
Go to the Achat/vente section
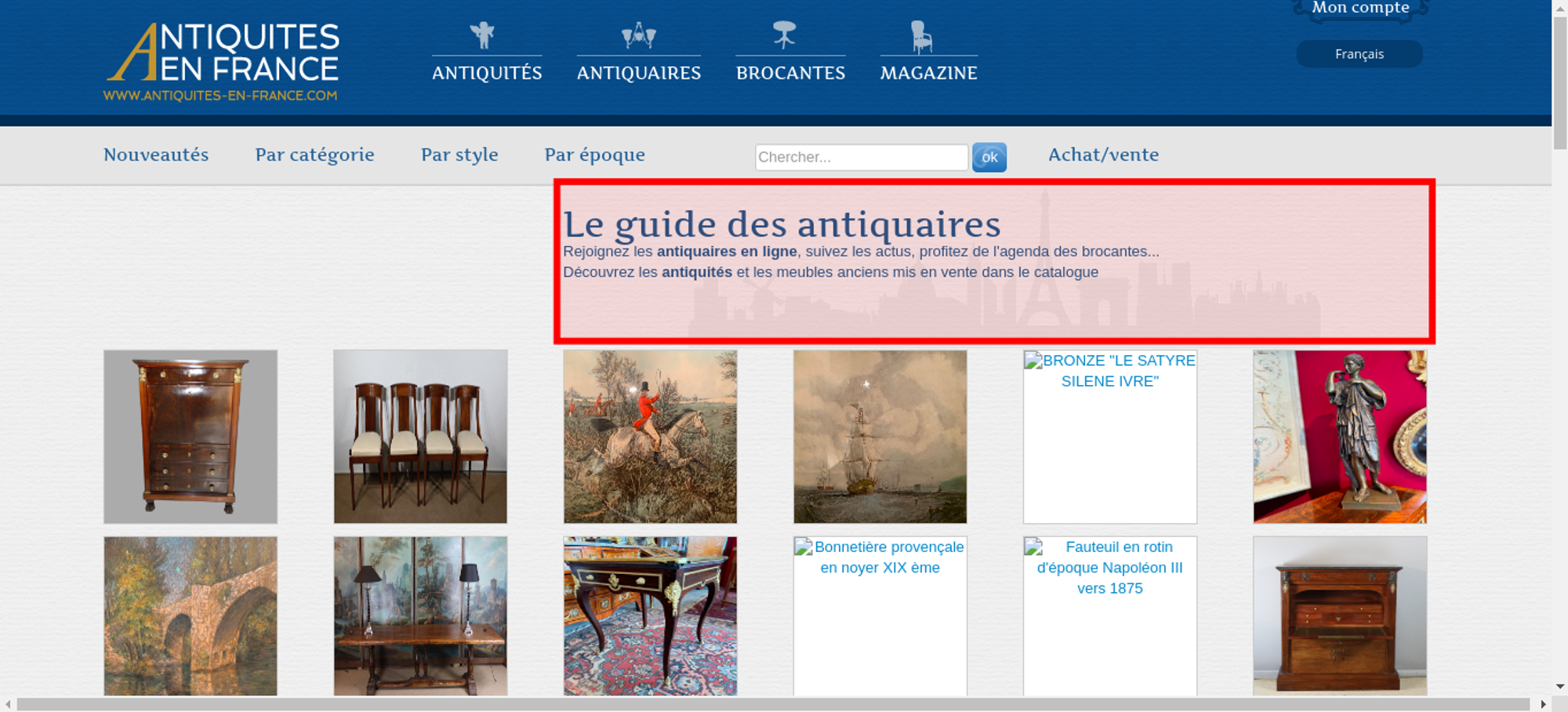pos(1103,155)
